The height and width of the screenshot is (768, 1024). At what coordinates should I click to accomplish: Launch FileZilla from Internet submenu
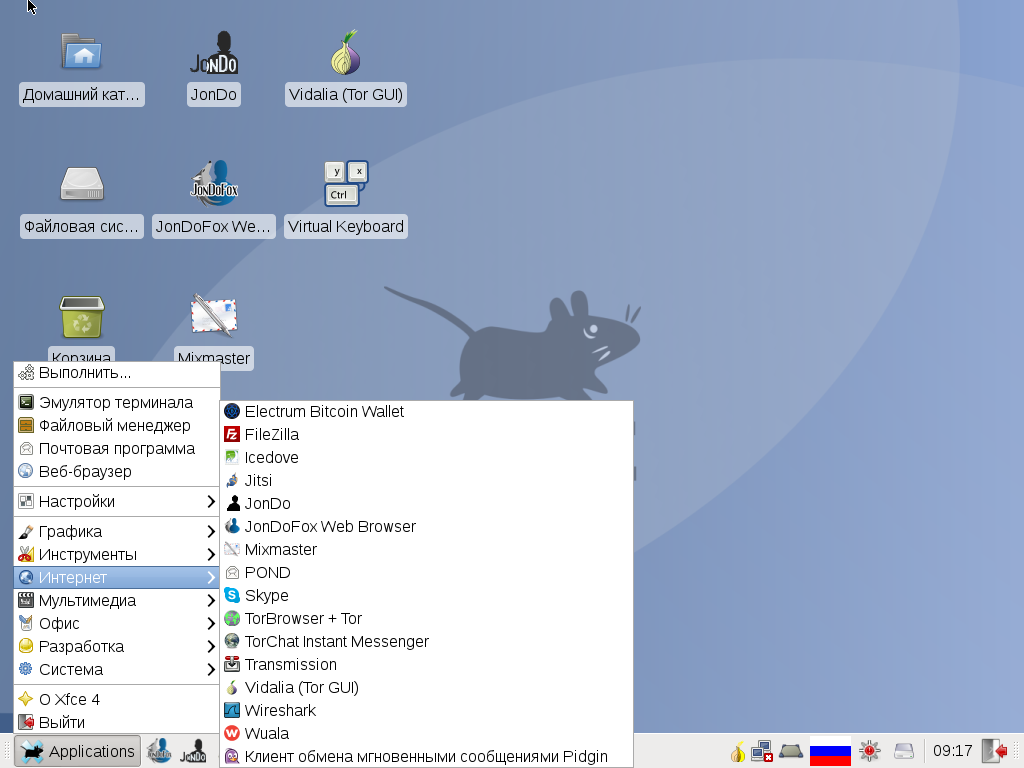(x=426, y=434)
